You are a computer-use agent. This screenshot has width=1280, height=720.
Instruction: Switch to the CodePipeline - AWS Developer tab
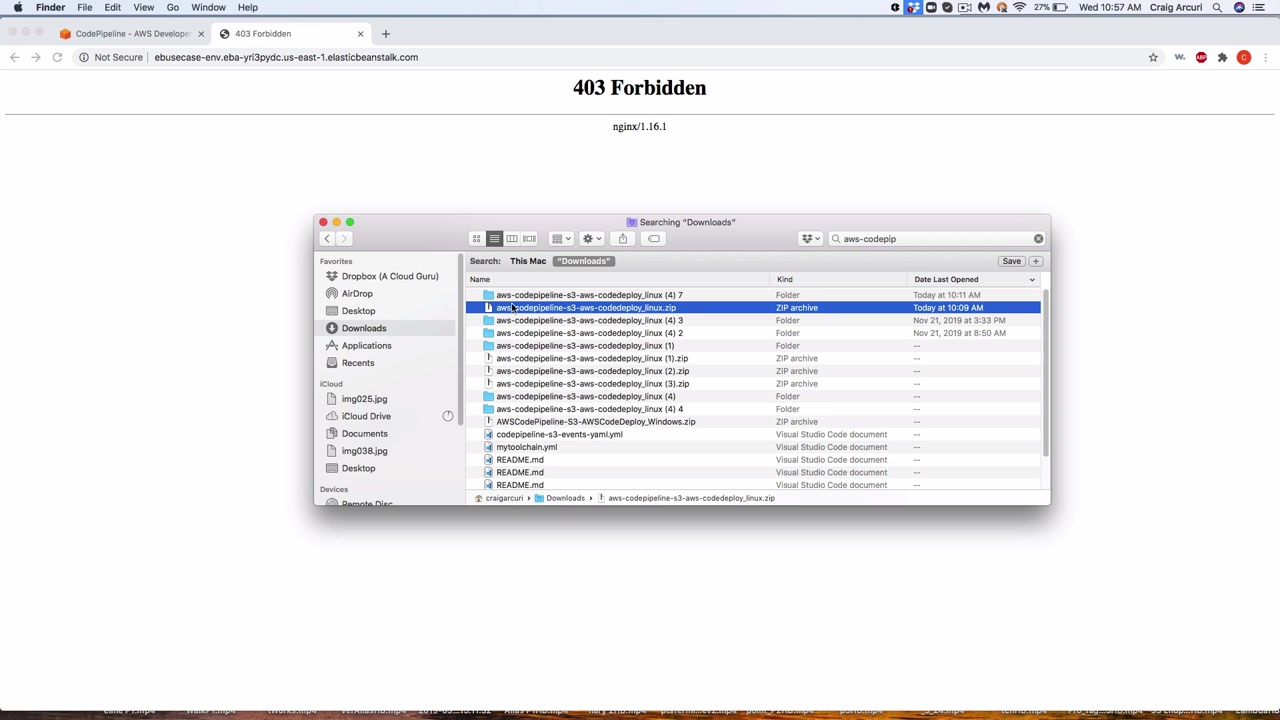click(x=130, y=34)
